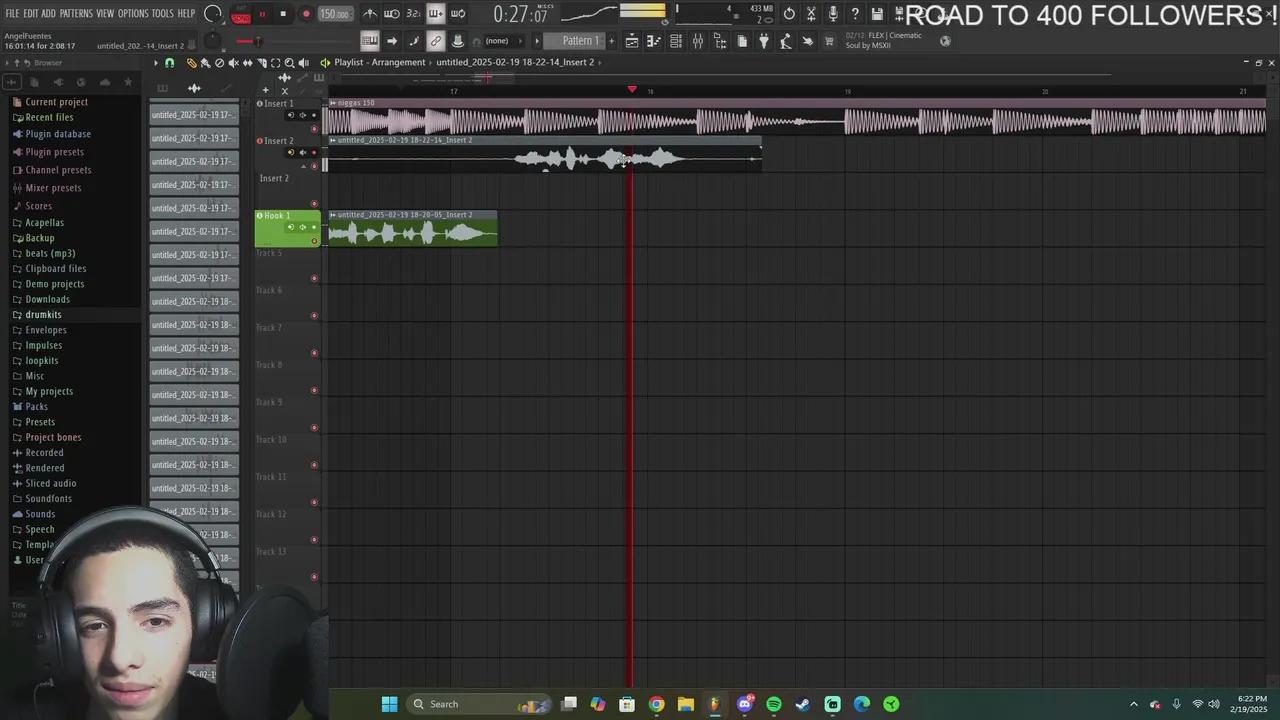The height and width of the screenshot is (720, 1280).
Task: Open the TOOLS menu
Action: point(163,14)
